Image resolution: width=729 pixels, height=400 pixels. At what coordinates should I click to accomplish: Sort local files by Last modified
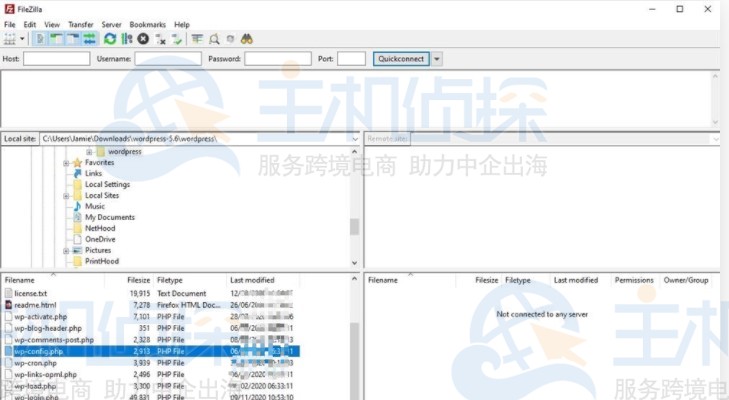pyautogui.click(x=263, y=280)
